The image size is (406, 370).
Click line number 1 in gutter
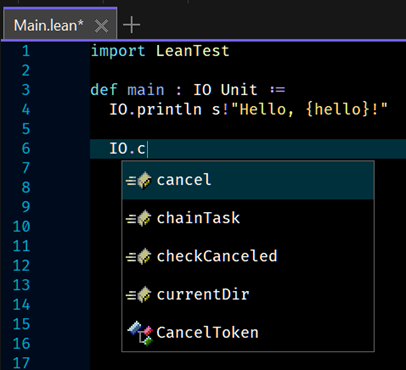pyautogui.click(x=26, y=51)
